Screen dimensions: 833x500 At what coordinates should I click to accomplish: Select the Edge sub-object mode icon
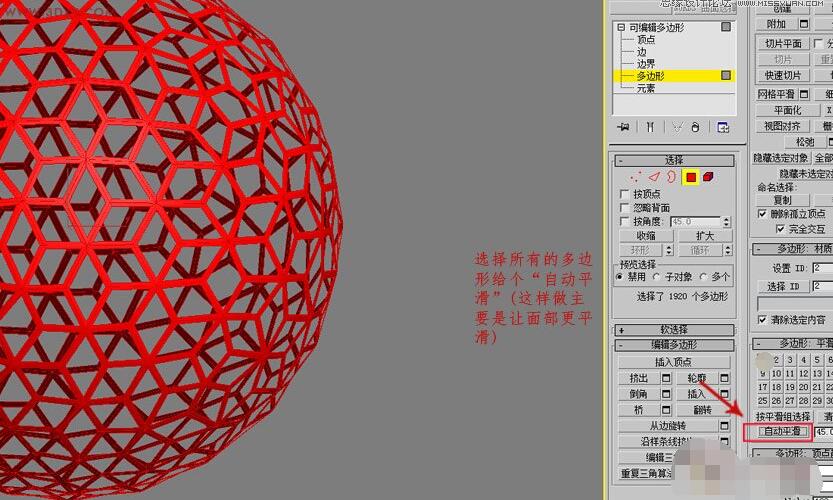653,177
